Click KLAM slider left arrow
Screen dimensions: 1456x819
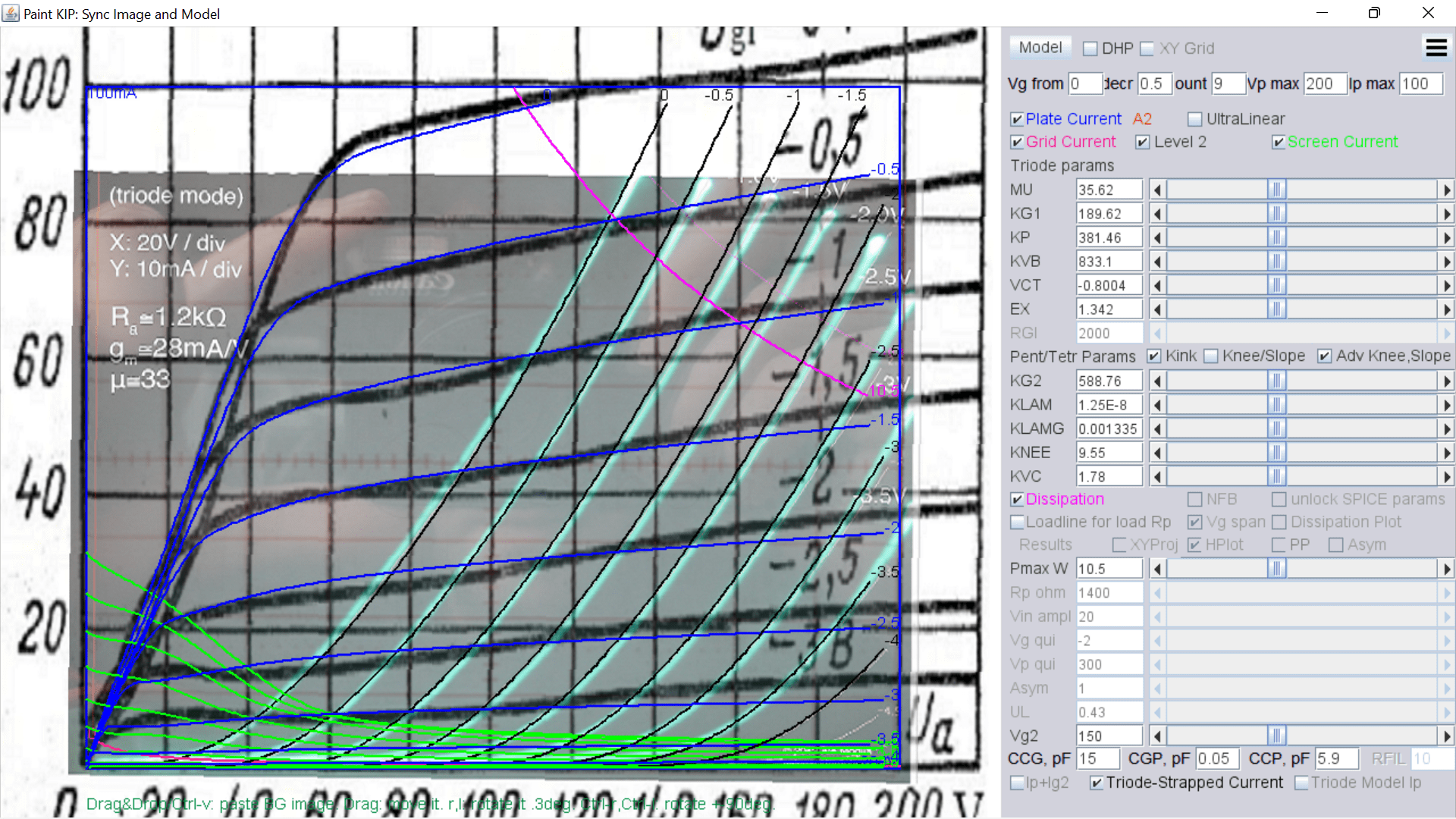[1157, 405]
